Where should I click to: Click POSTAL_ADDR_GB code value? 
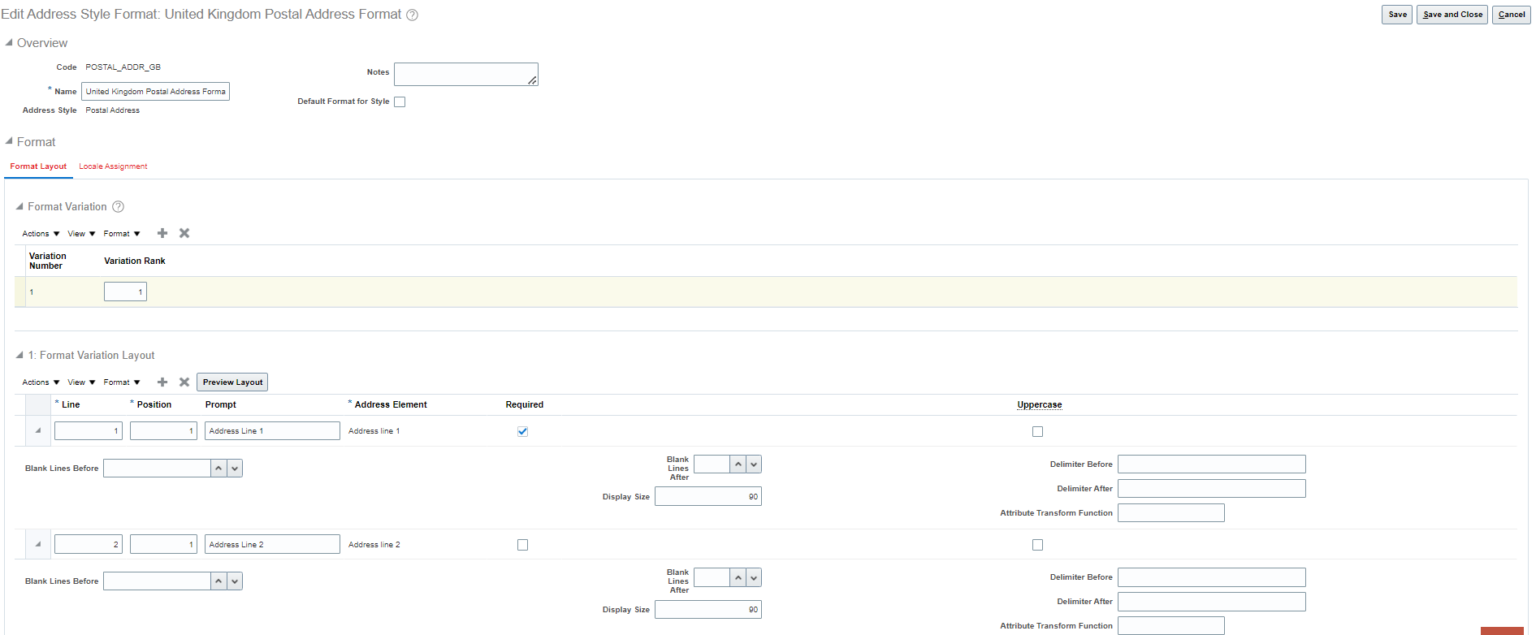pyautogui.click(x=123, y=67)
